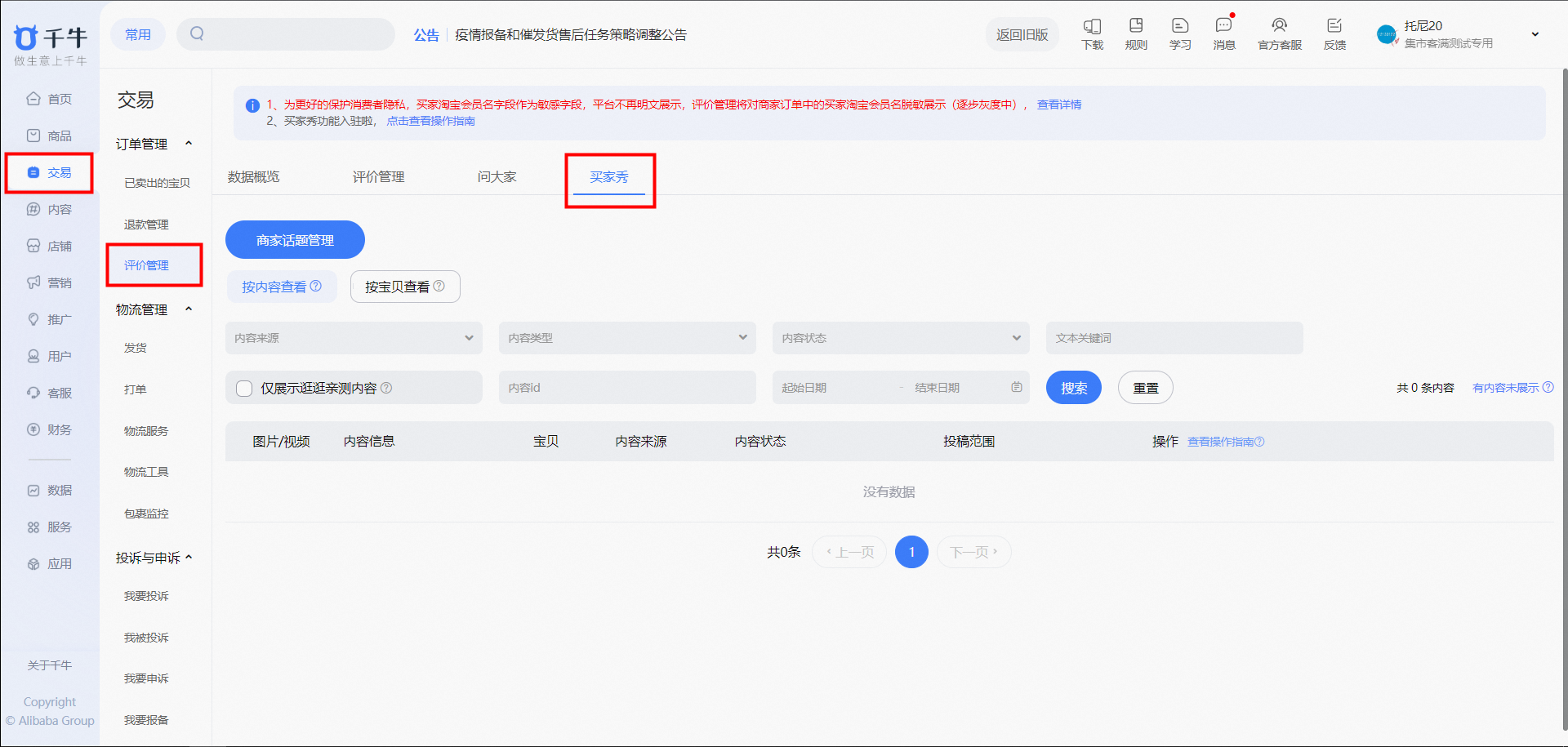Contact 官方客服 via headset icon

pyautogui.click(x=1280, y=25)
